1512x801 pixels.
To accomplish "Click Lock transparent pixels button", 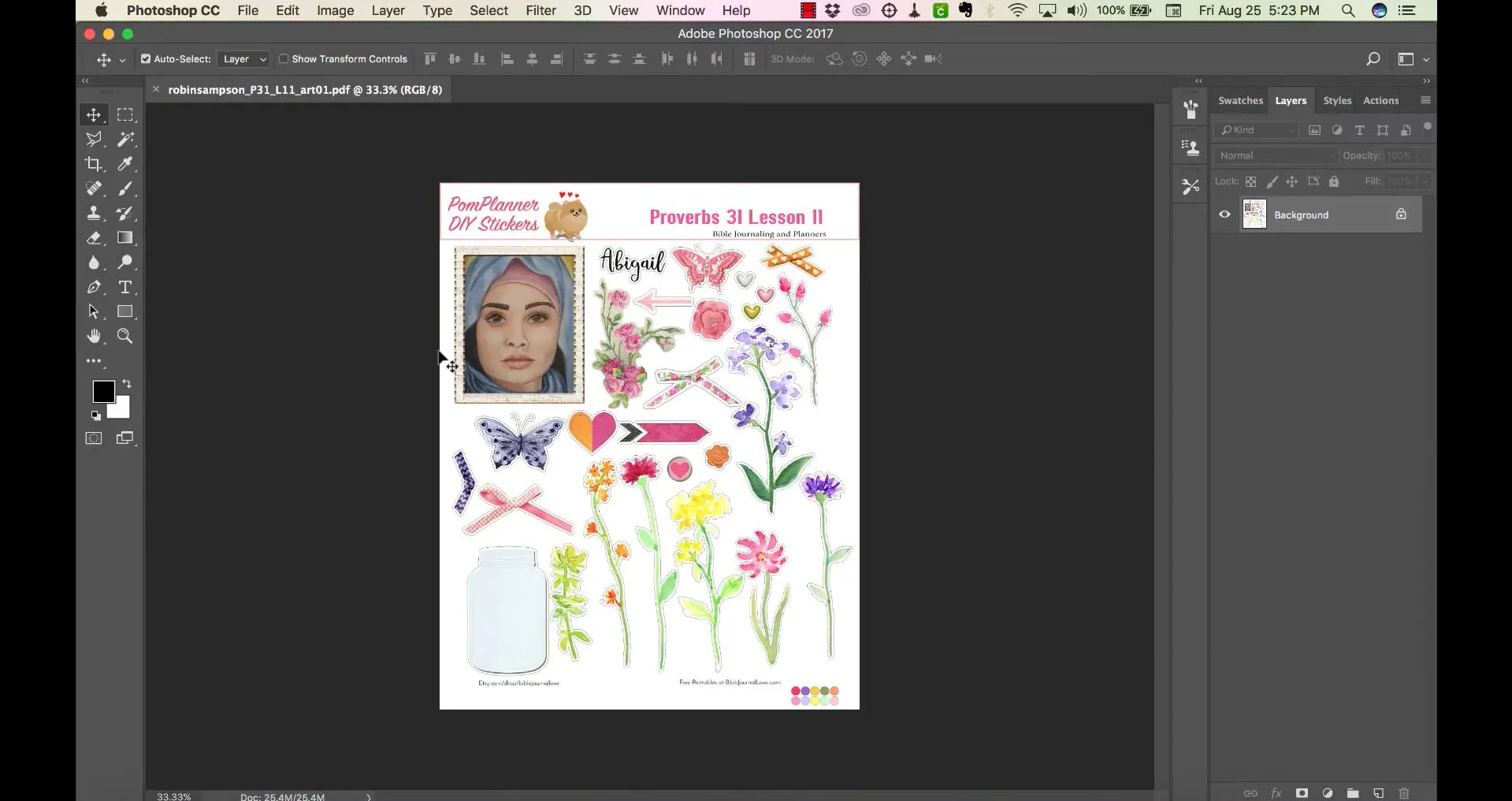I will (x=1251, y=181).
